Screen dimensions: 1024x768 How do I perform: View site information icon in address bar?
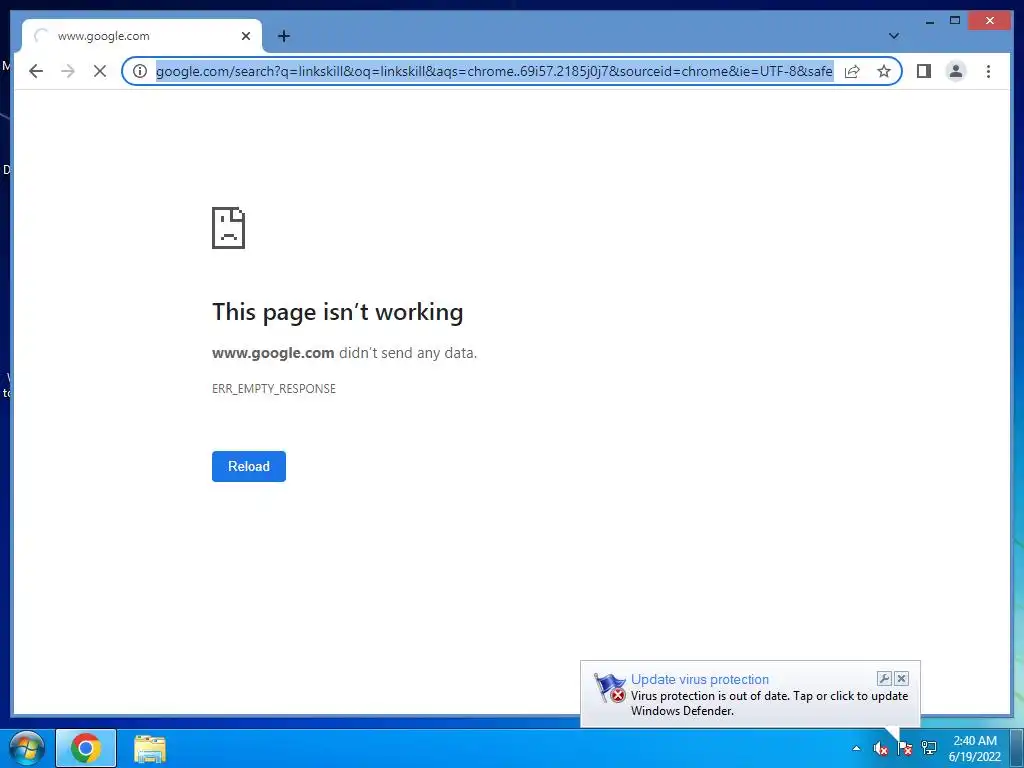[140, 71]
